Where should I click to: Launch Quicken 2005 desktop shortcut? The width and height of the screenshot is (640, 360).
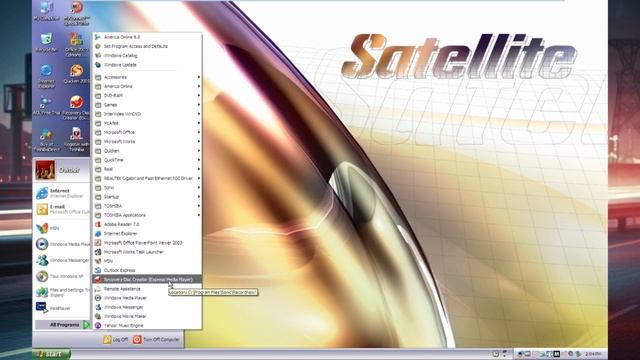(76, 74)
